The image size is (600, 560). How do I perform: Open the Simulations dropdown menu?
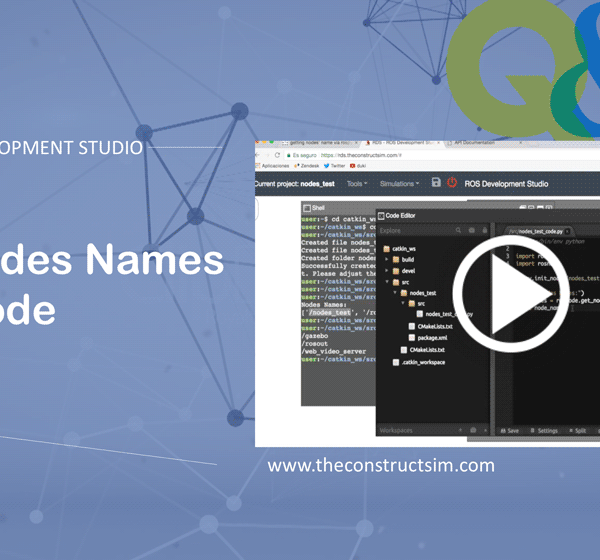point(399,184)
